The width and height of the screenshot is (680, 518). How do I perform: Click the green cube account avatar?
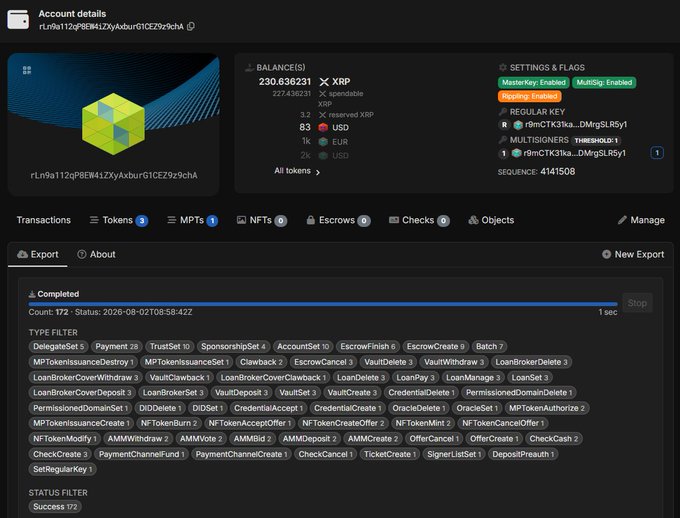(113, 124)
